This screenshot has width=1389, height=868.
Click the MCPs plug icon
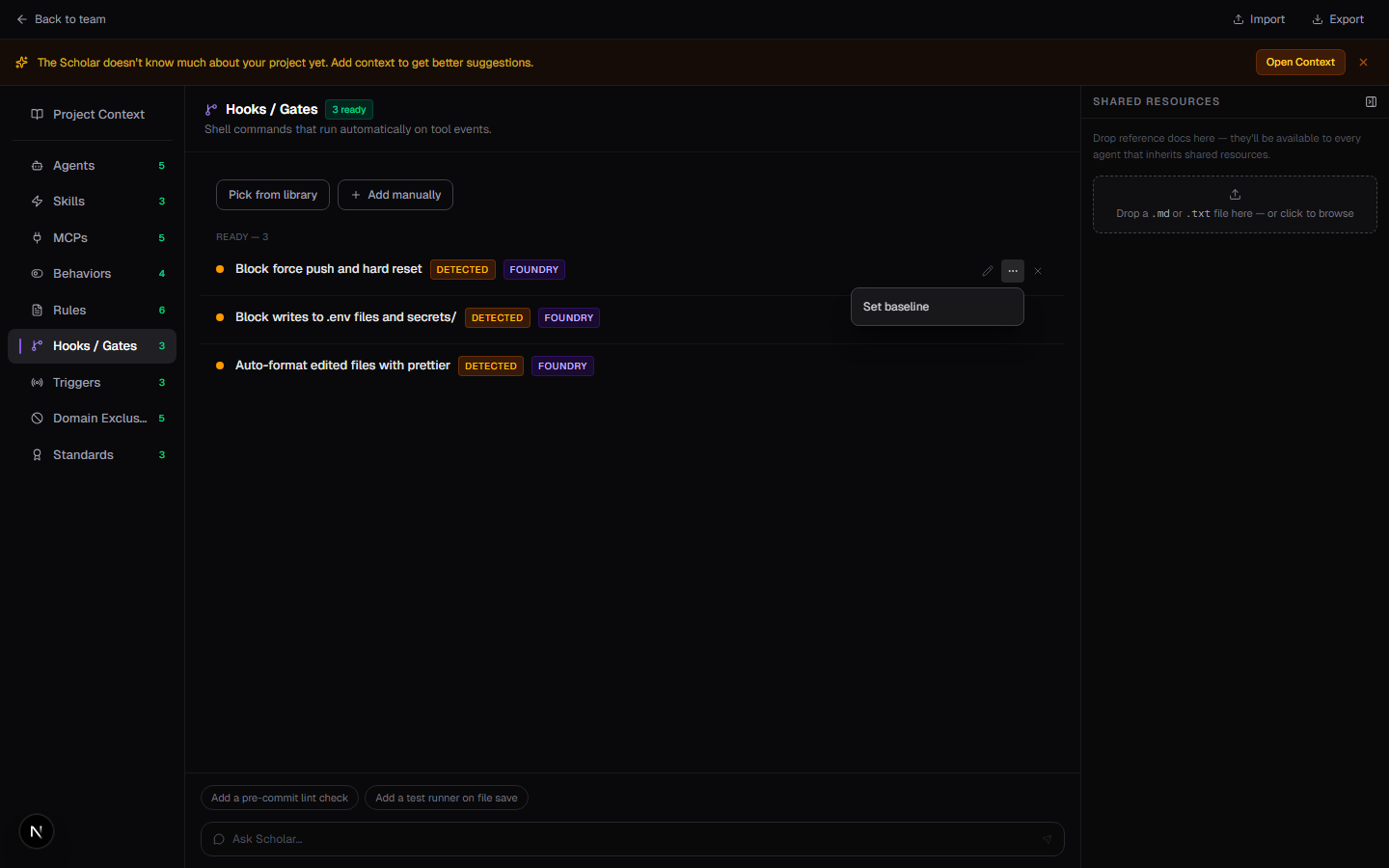pyautogui.click(x=37, y=238)
